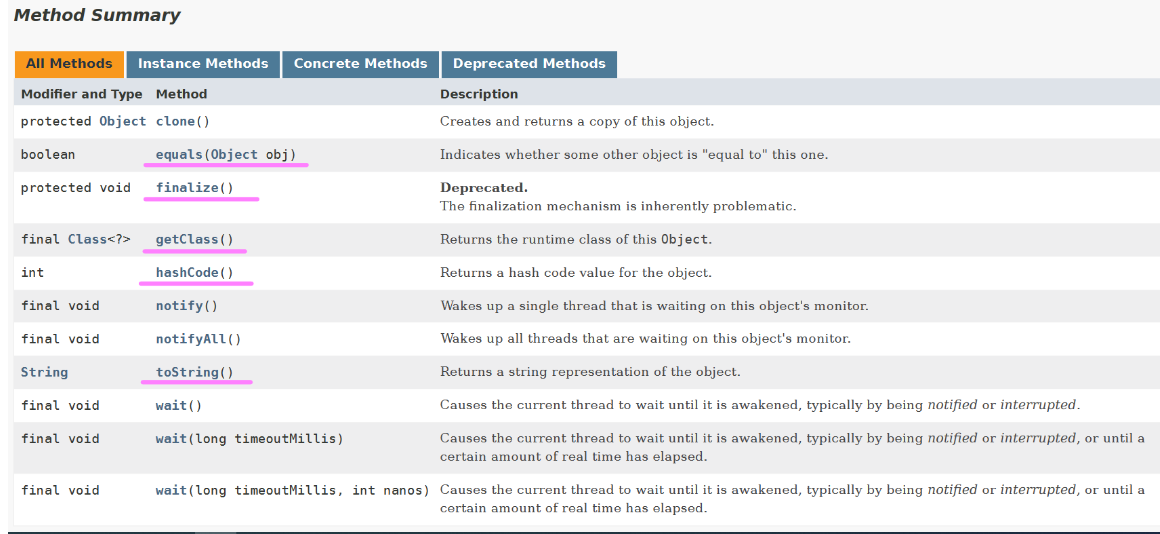Click the Object return type beside clone()
Screen dimensions: 1160x534
(x=122, y=121)
